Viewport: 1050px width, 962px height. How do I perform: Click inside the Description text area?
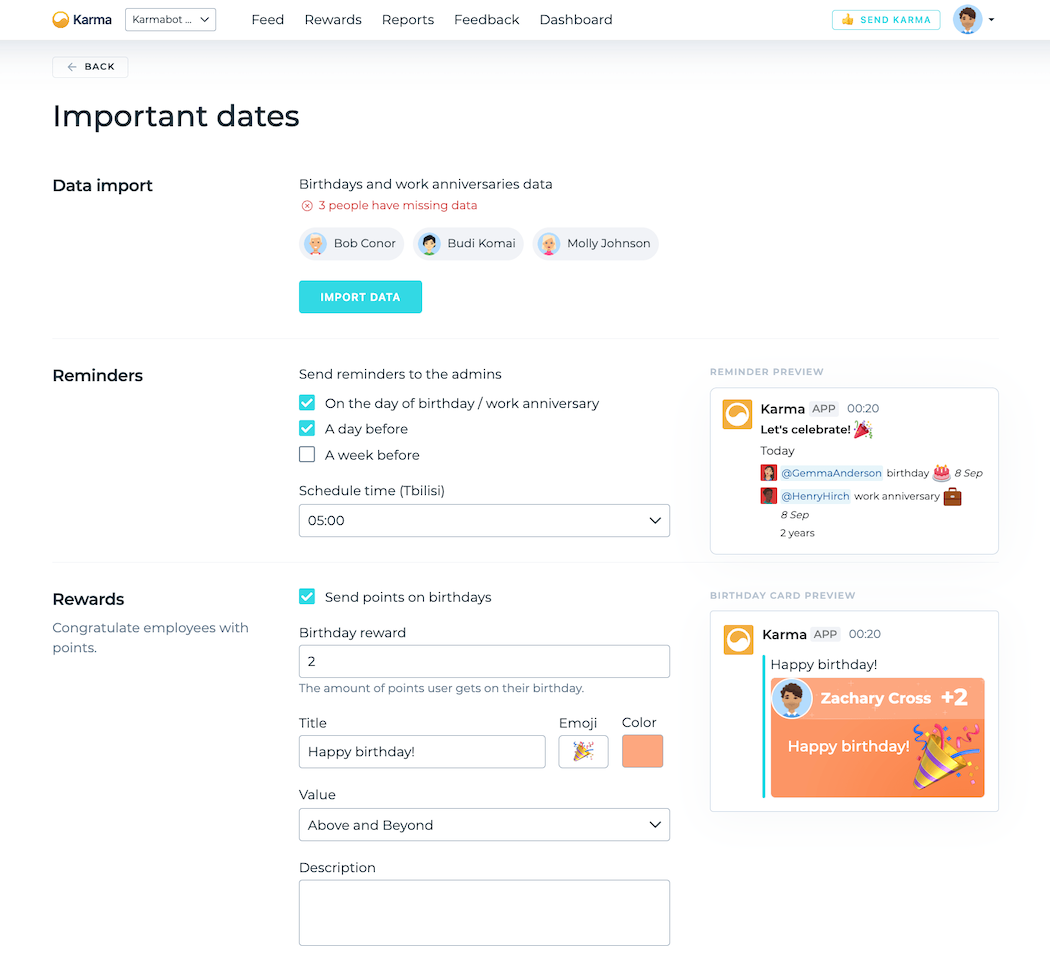click(484, 910)
